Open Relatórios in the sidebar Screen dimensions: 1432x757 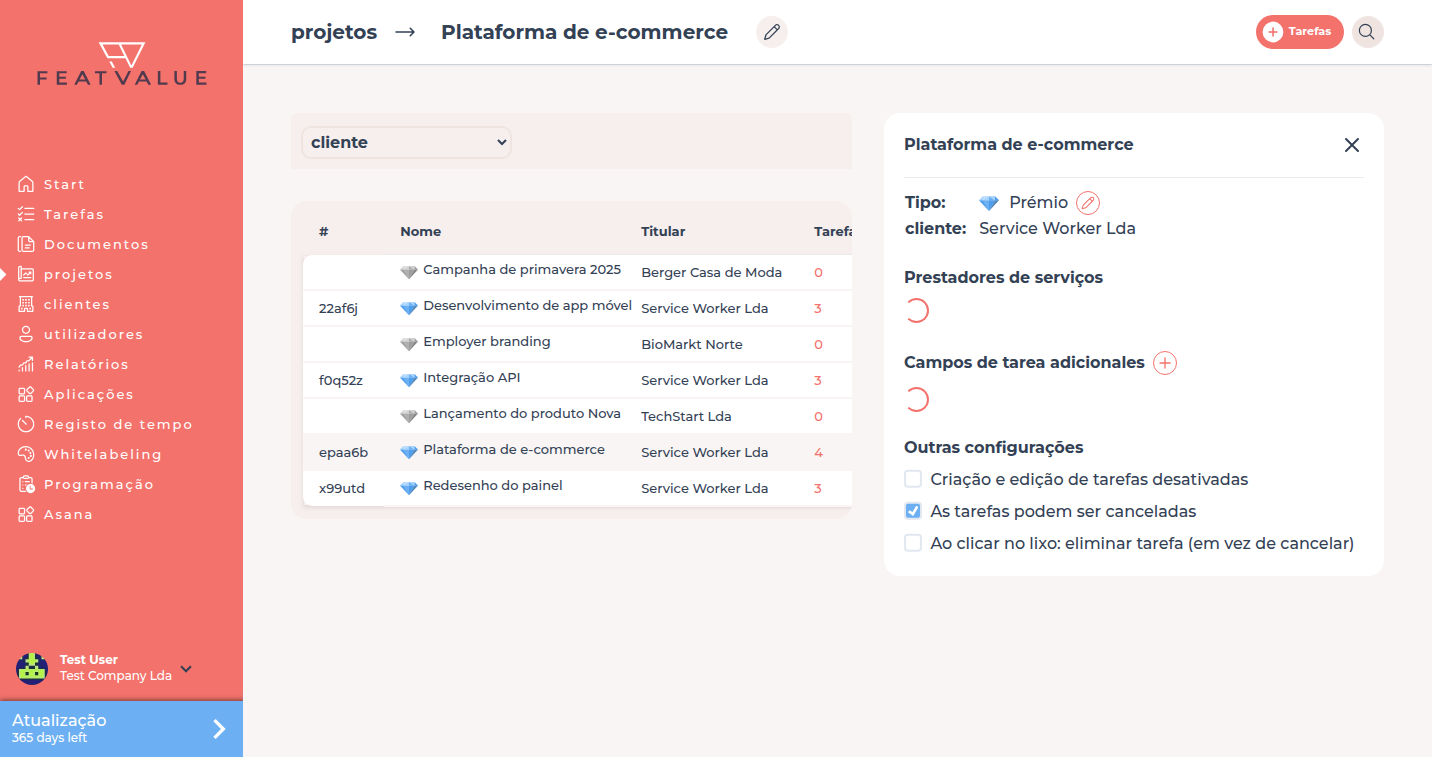pos(86,364)
